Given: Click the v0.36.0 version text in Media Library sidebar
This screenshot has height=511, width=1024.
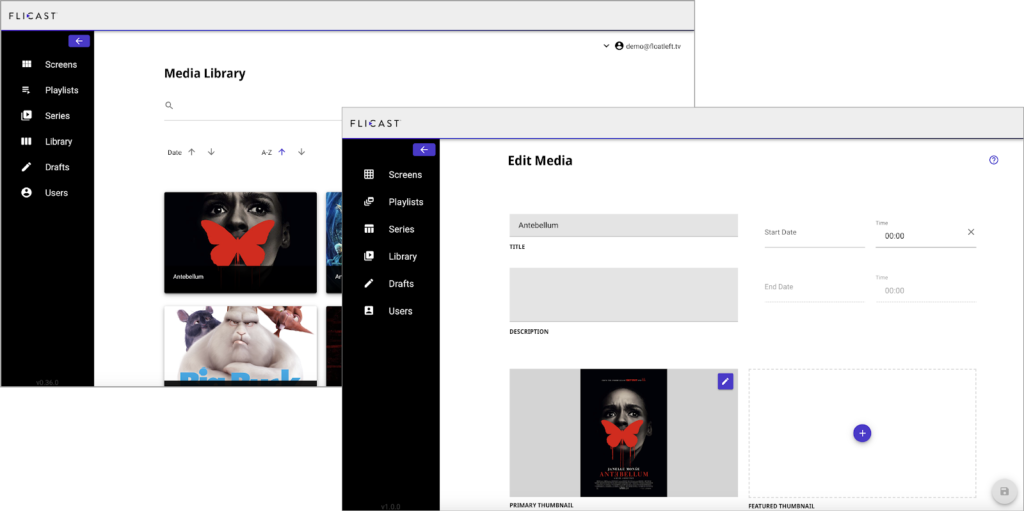Looking at the screenshot, I should coord(48,382).
